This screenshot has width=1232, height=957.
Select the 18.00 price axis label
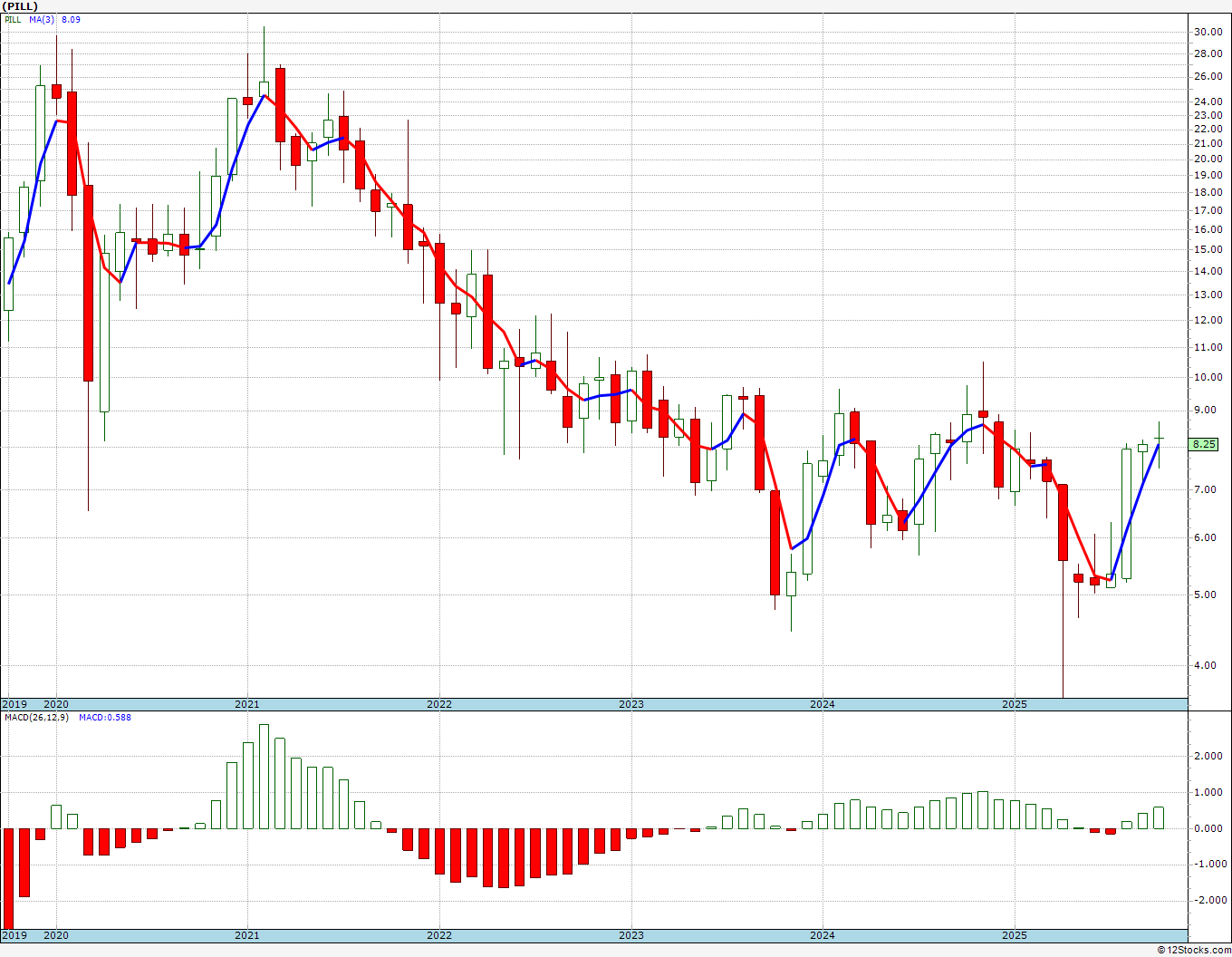pyautogui.click(x=1208, y=192)
